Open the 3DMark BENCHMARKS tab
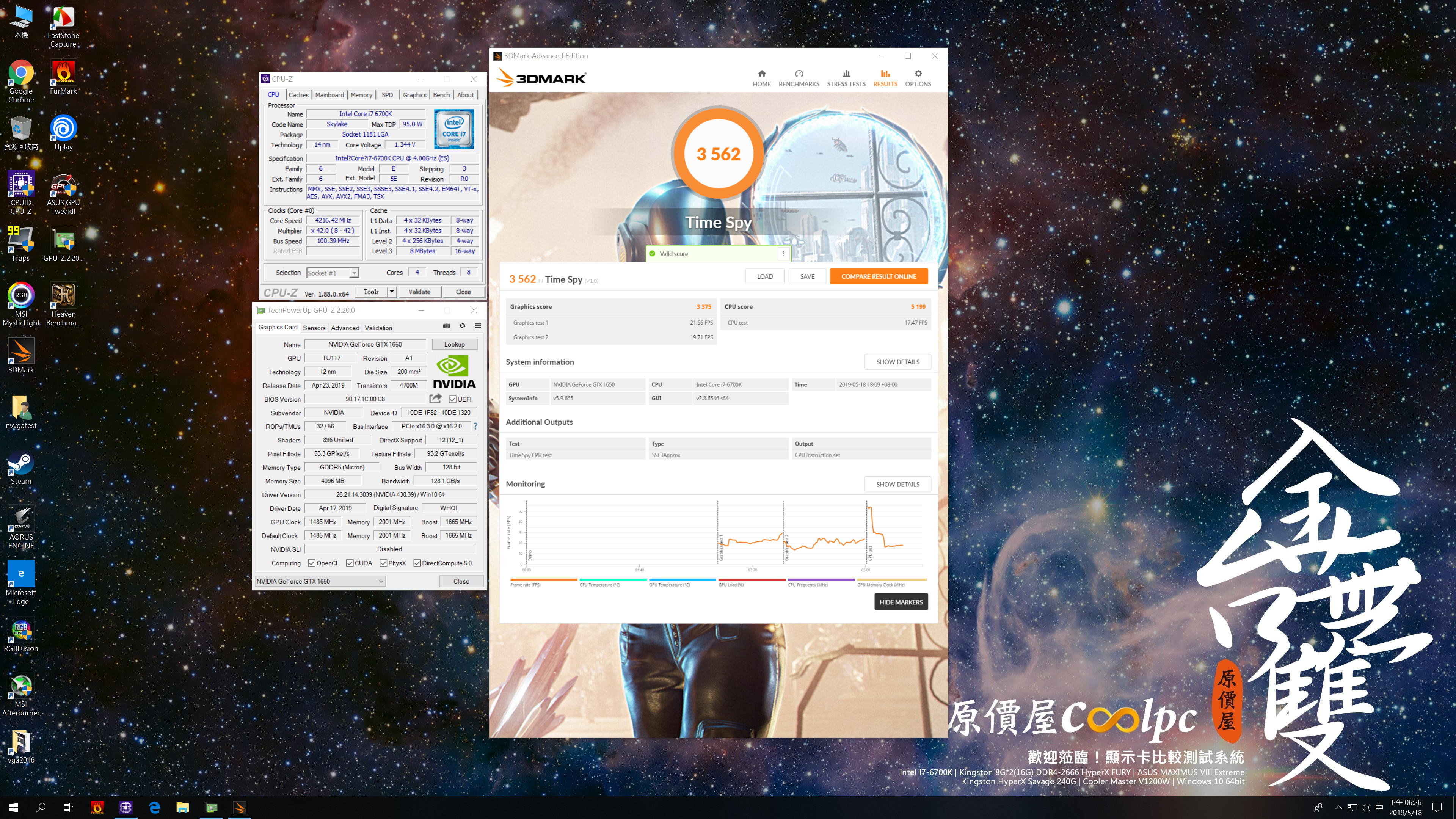Viewport: 1456px width, 819px height. click(799, 78)
